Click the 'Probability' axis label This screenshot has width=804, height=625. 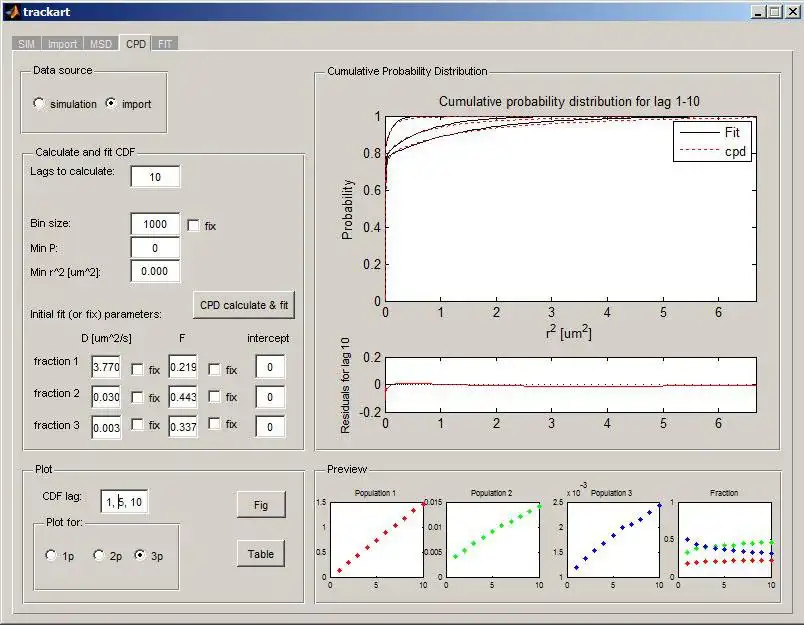click(x=347, y=209)
